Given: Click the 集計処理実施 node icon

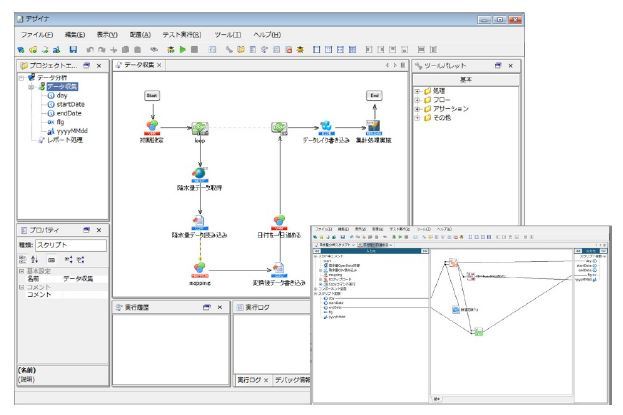Looking at the screenshot, I should coord(373,126).
